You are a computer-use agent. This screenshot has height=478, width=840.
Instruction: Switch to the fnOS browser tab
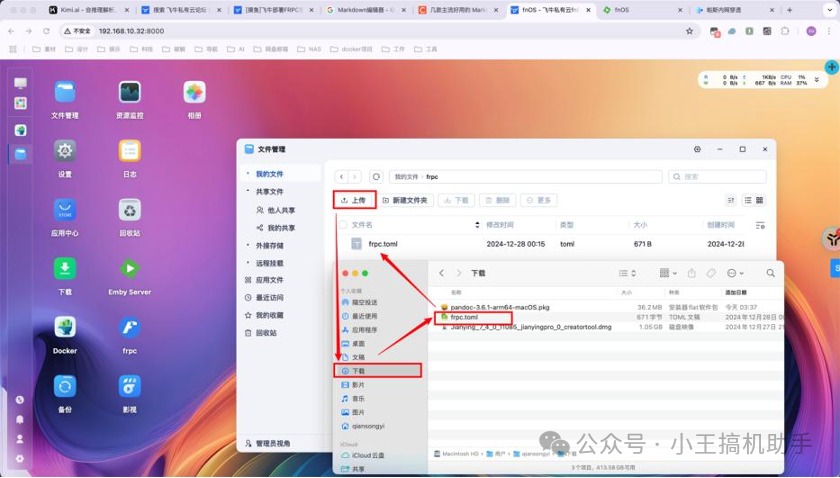point(620,9)
